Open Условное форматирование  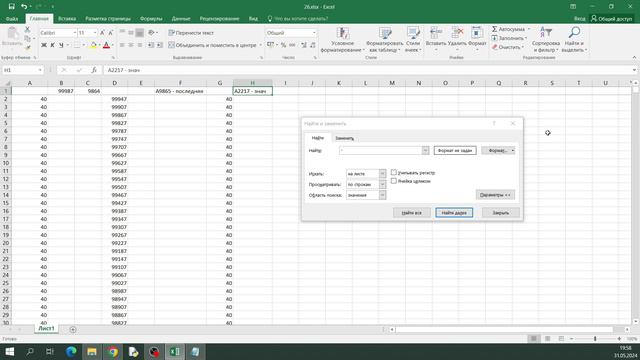point(342,40)
